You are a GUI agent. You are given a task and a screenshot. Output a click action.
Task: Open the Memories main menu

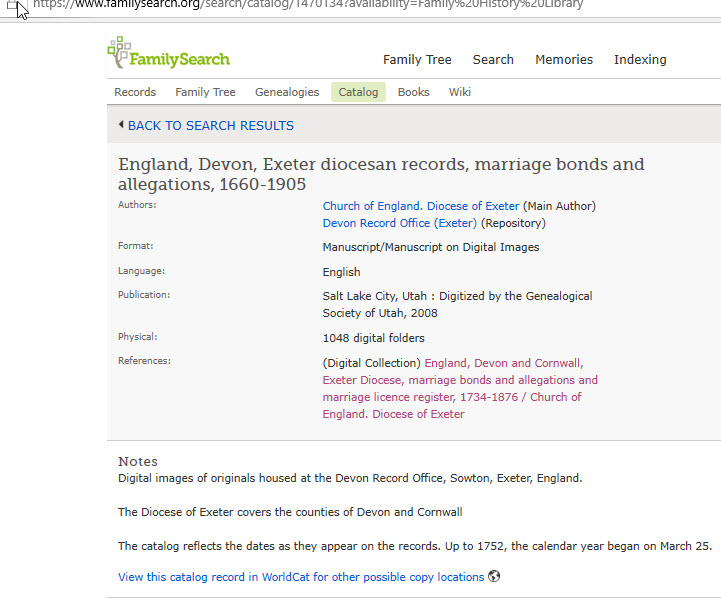pos(564,60)
